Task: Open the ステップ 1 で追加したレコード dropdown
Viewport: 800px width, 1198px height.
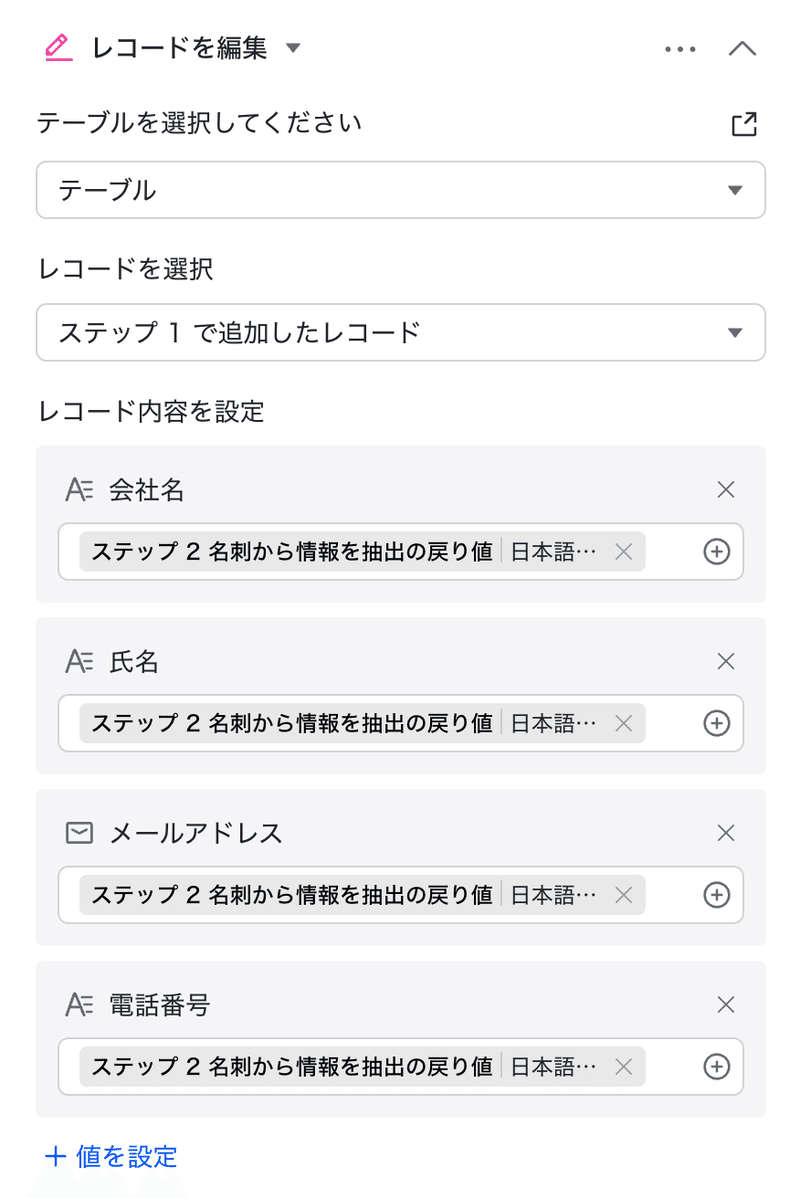Action: tap(400, 332)
